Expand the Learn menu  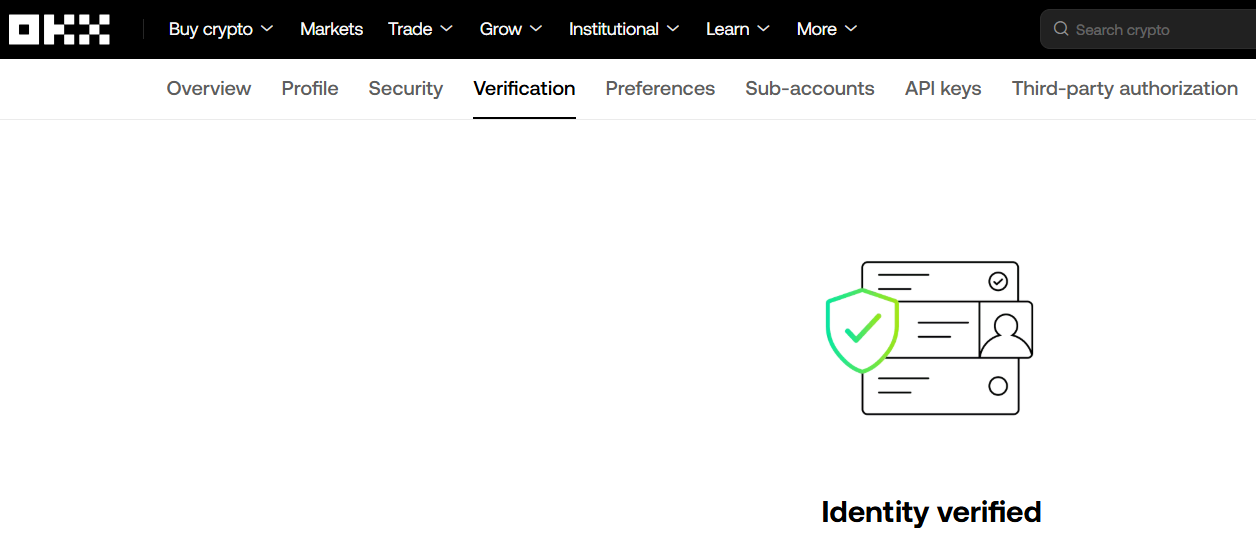[x=738, y=29]
